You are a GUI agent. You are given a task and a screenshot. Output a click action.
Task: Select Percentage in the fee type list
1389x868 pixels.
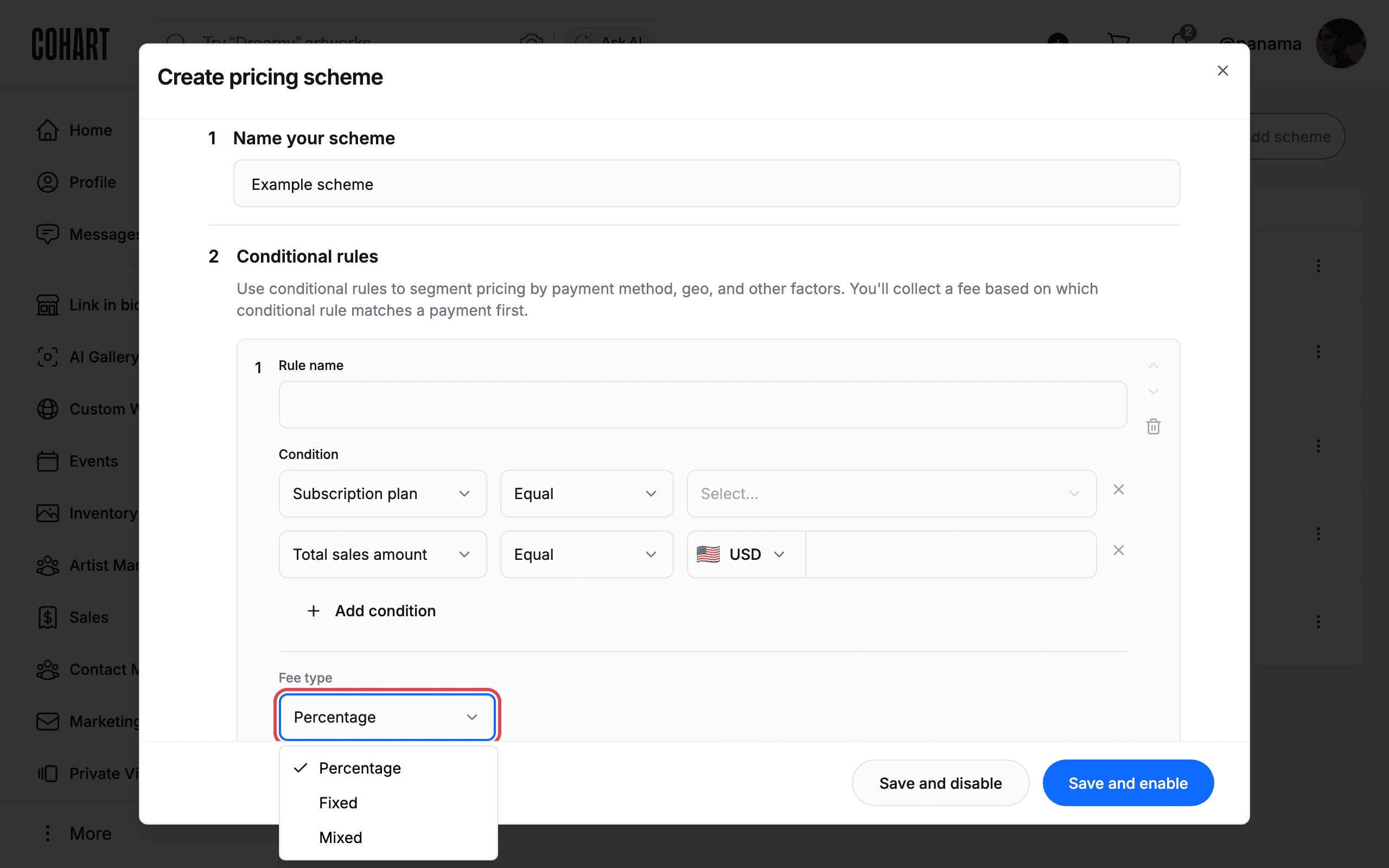click(388, 768)
